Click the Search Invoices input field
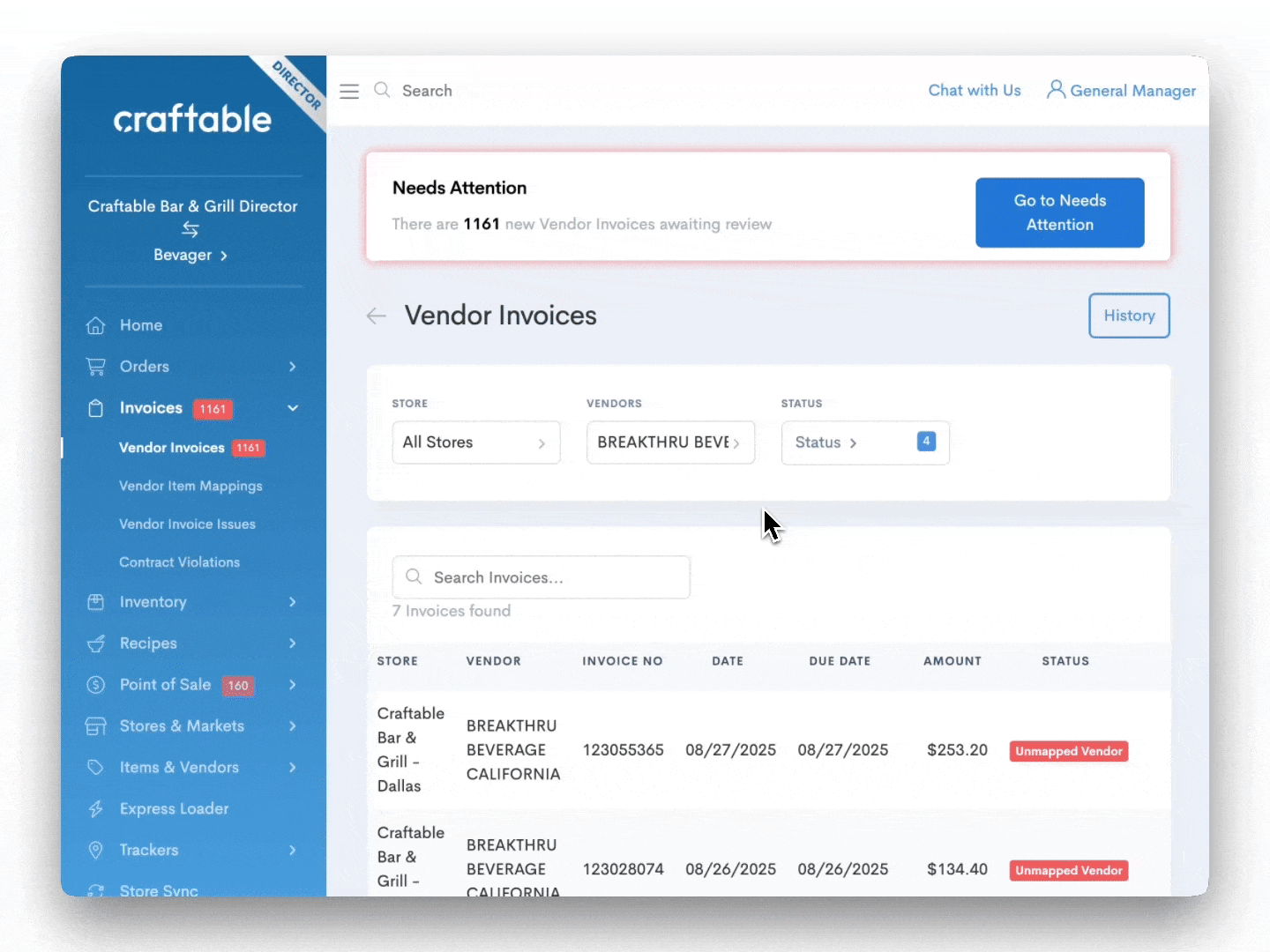Image resolution: width=1270 pixels, height=952 pixels. click(x=542, y=577)
